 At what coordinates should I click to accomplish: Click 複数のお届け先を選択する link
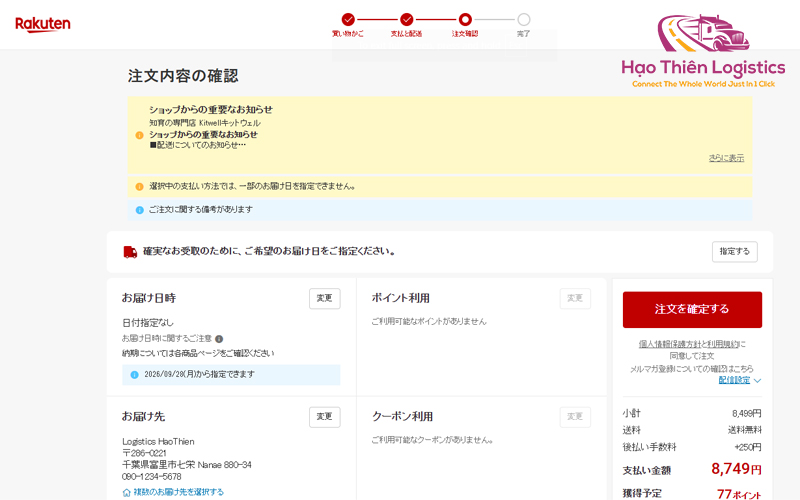pyautogui.click(x=179, y=492)
